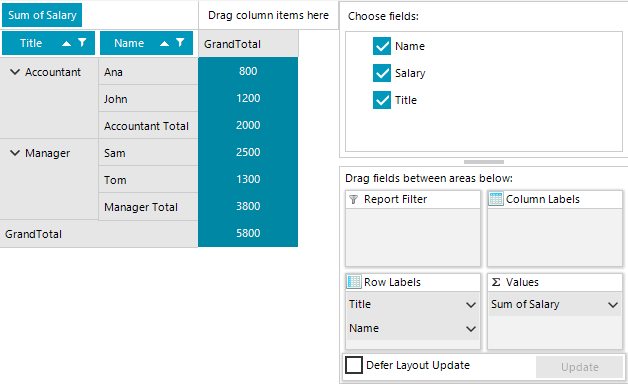Click the sort arrow on Name header

(x=164, y=43)
